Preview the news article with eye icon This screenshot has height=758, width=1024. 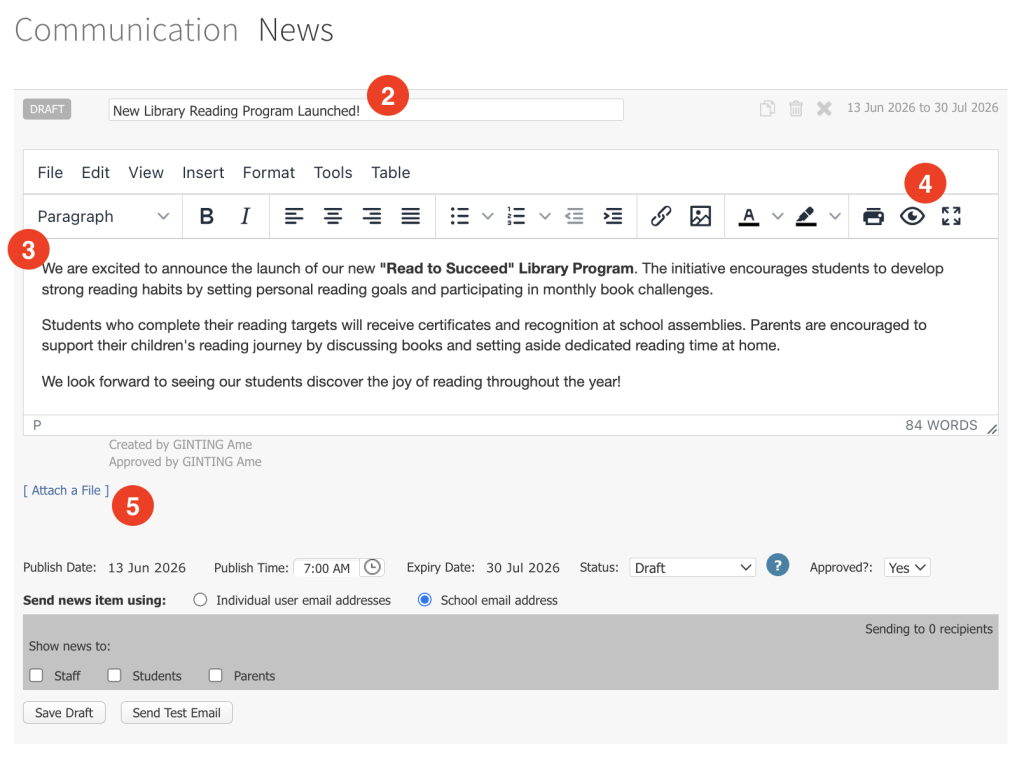click(912, 216)
